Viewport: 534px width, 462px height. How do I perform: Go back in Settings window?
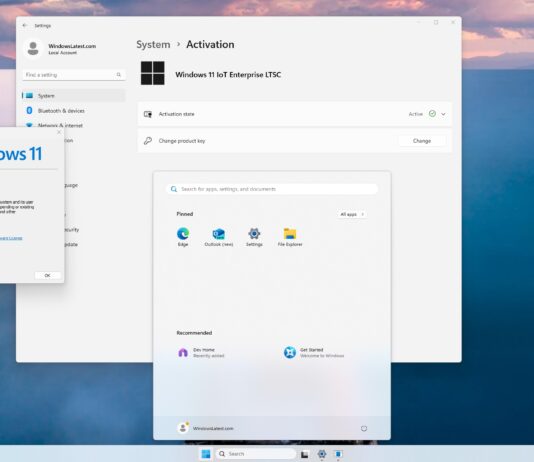point(25,26)
